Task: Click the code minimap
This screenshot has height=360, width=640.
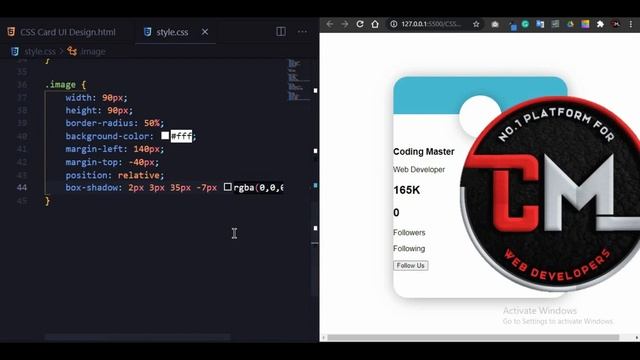Action: pyautogui.click(x=298, y=80)
